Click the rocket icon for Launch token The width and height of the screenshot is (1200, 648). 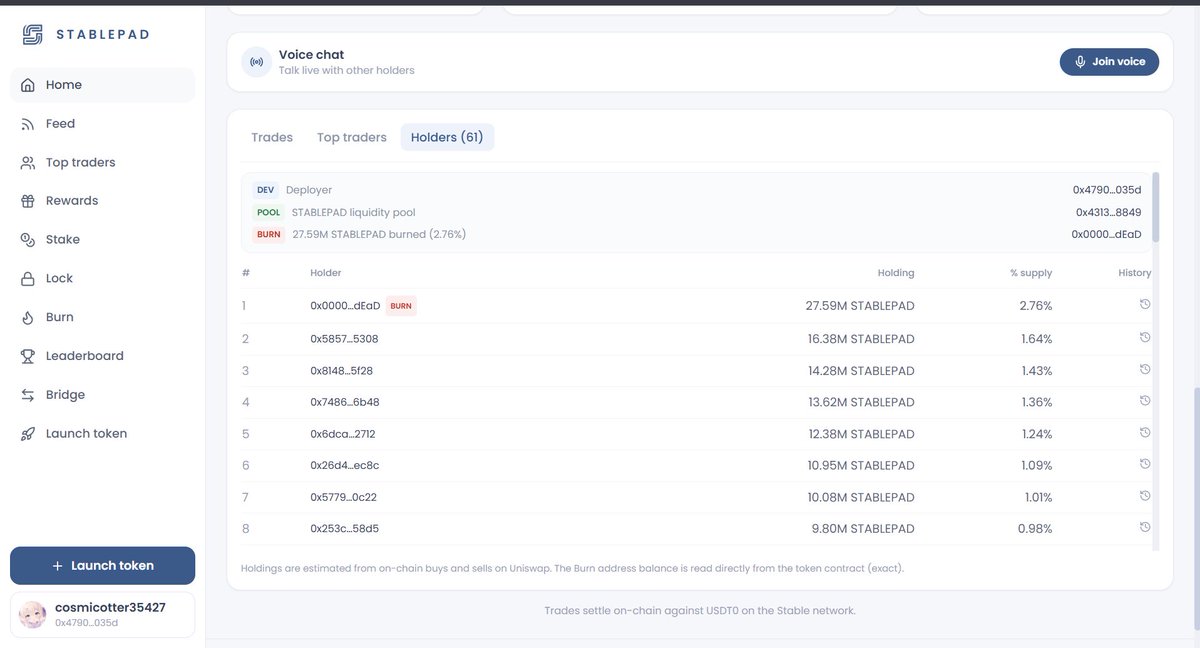point(28,434)
